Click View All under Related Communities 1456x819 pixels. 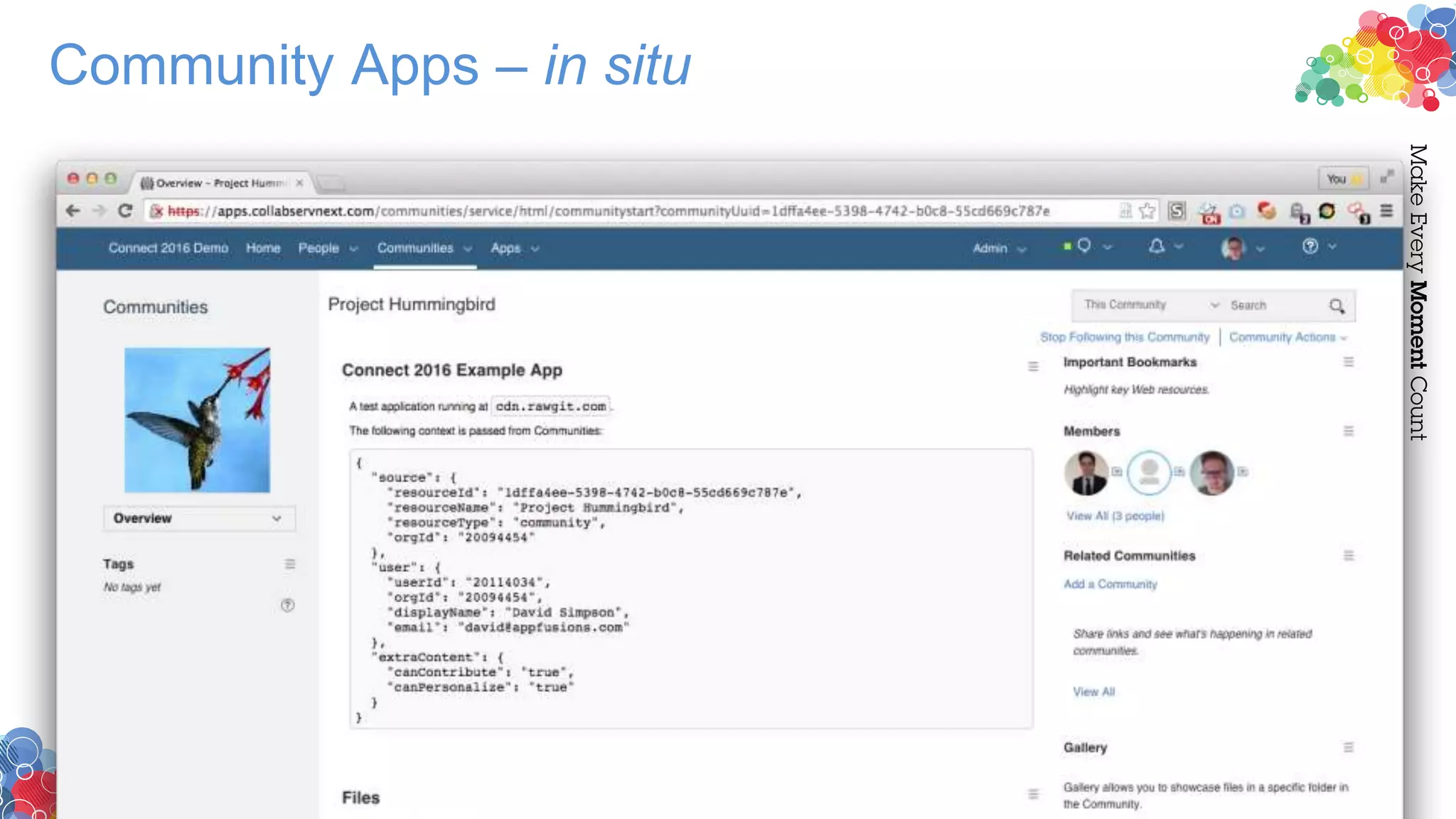(1093, 692)
